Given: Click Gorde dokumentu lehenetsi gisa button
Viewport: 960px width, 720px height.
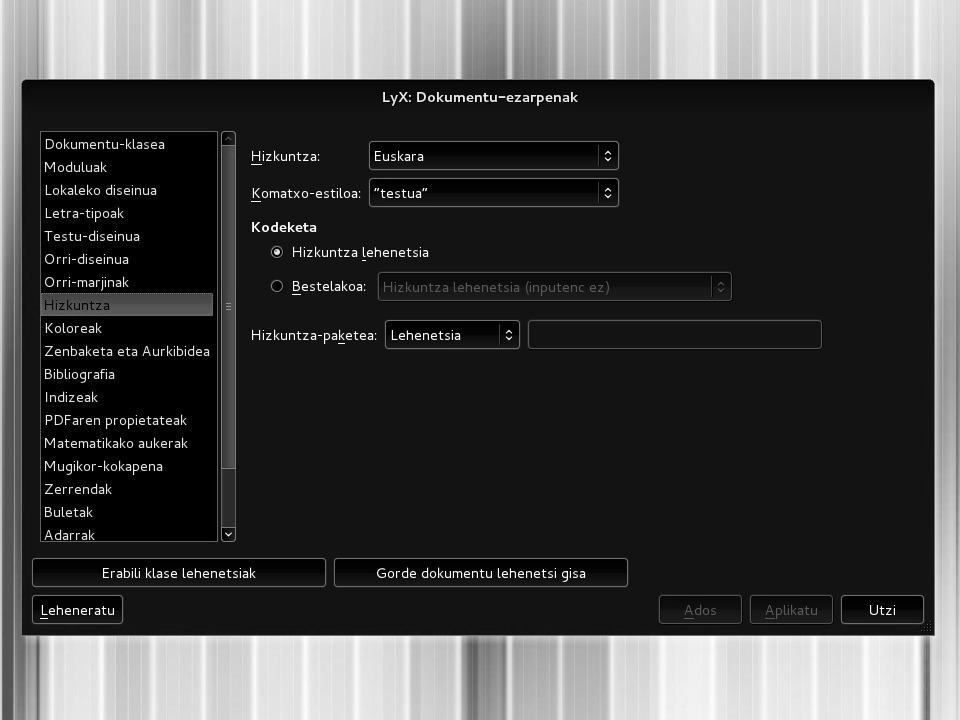Looking at the screenshot, I should coord(481,573).
